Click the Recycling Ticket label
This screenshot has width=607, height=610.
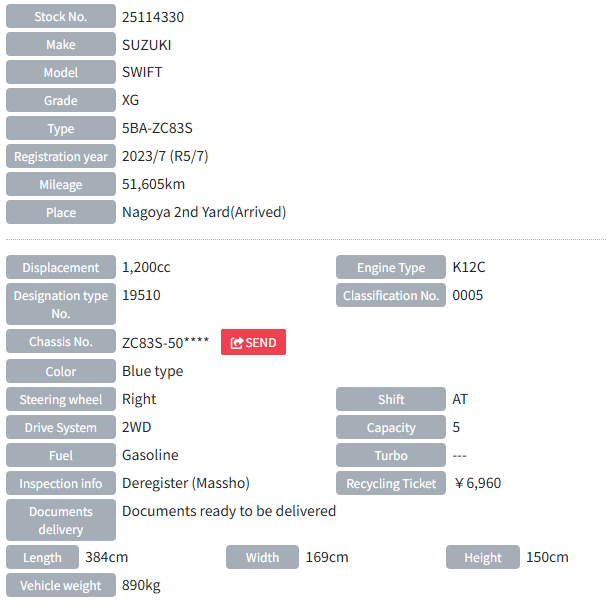point(391,484)
